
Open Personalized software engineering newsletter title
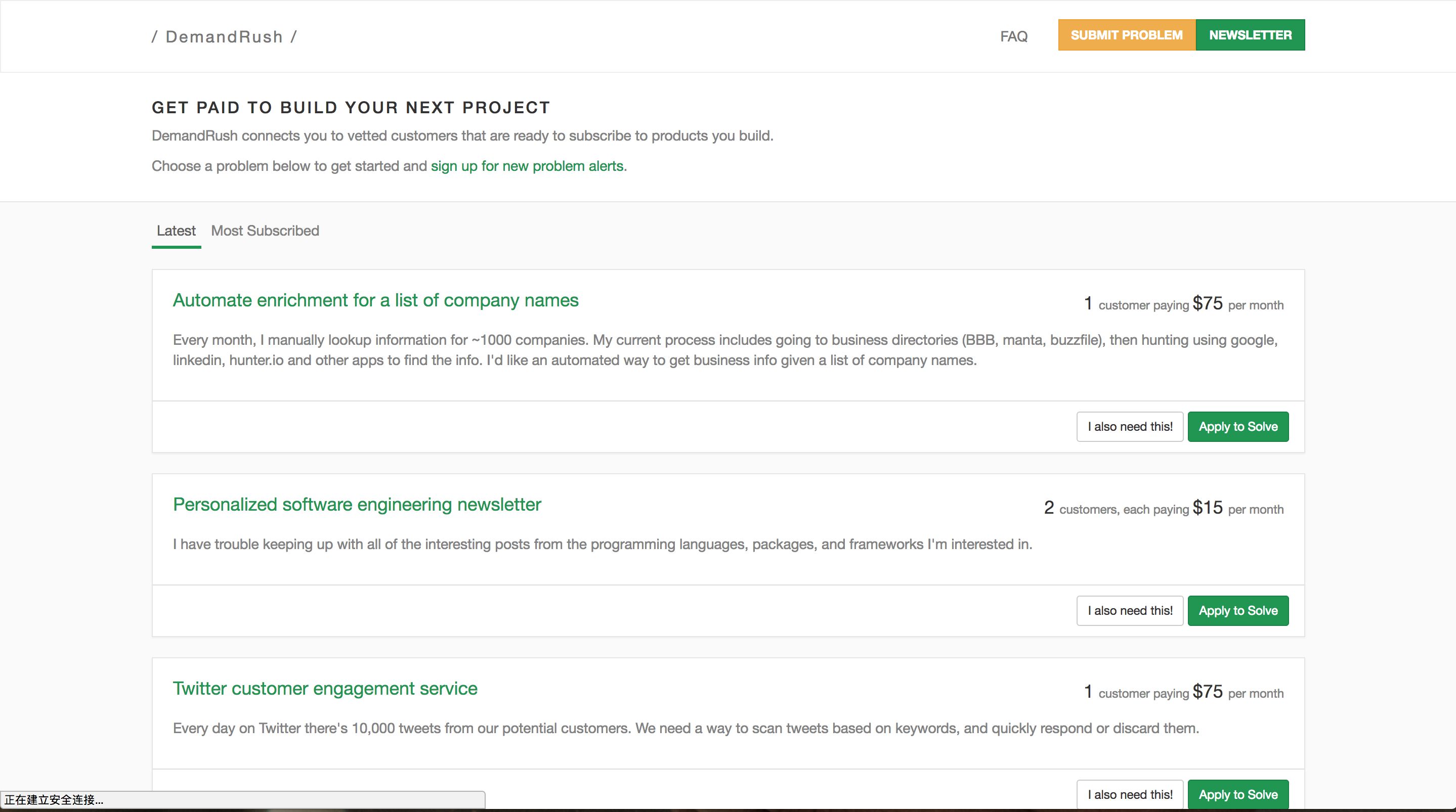coord(357,504)
